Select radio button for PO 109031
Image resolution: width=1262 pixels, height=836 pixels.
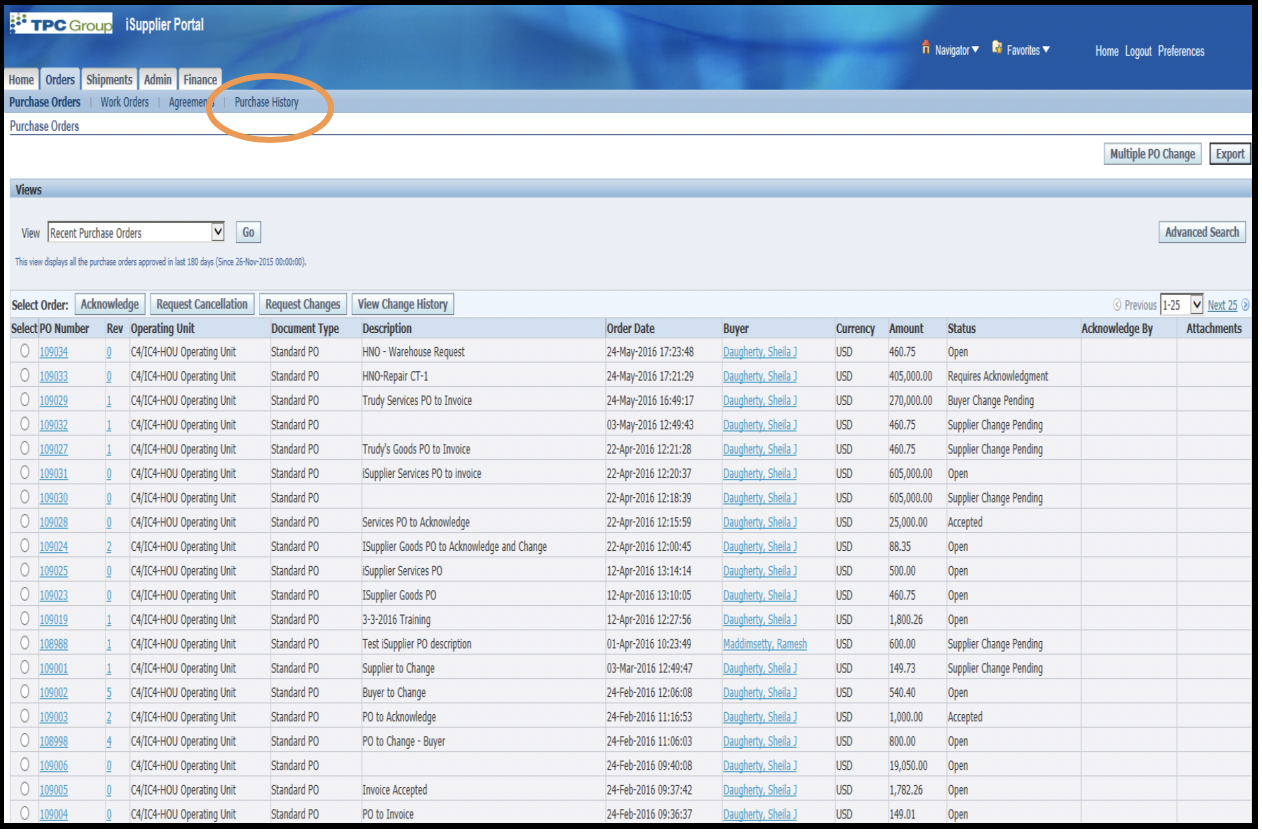click(x=24, y=472)
